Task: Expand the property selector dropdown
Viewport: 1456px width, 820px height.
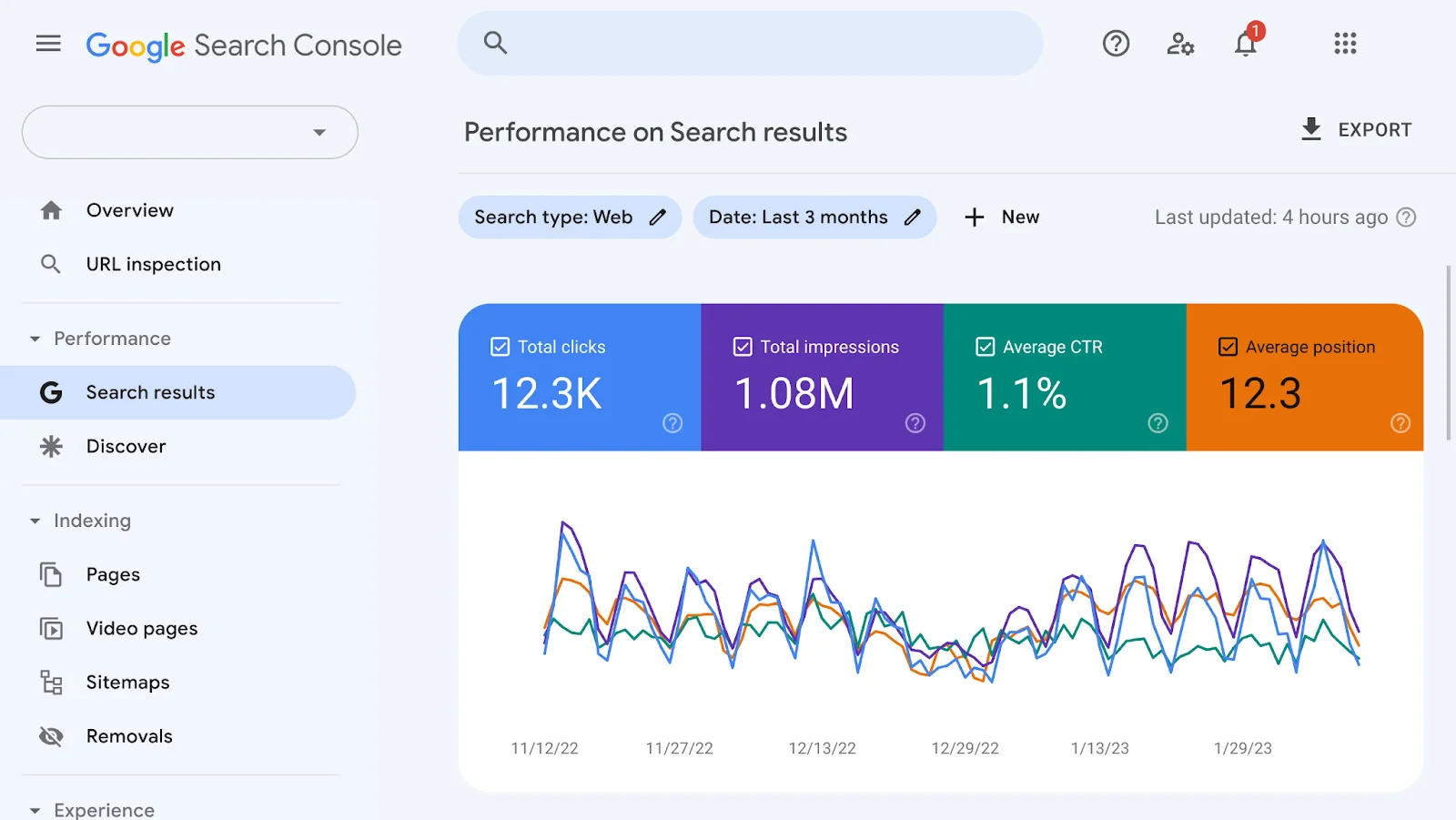Action: [x=318, y=132]
